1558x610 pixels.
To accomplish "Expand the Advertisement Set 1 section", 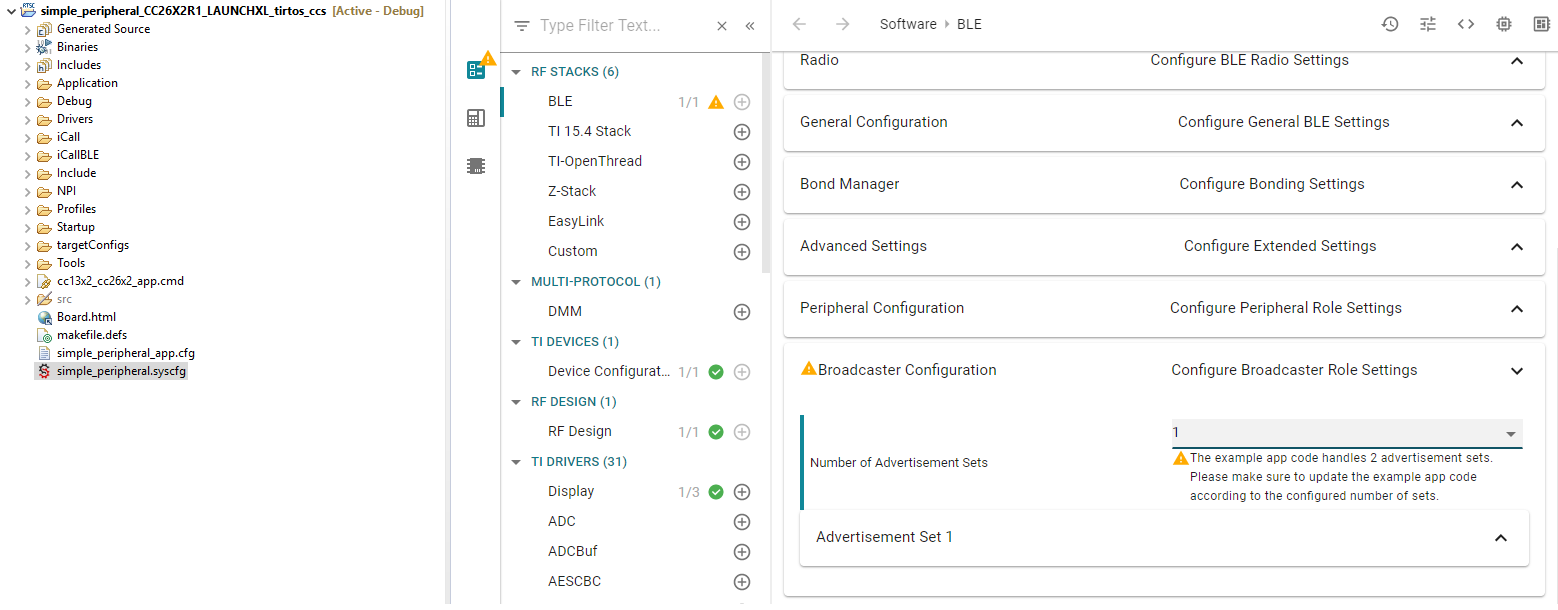I will 1500,538.
